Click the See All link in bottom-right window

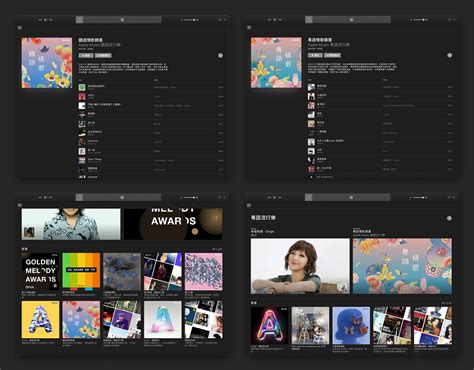coord(447,303)
